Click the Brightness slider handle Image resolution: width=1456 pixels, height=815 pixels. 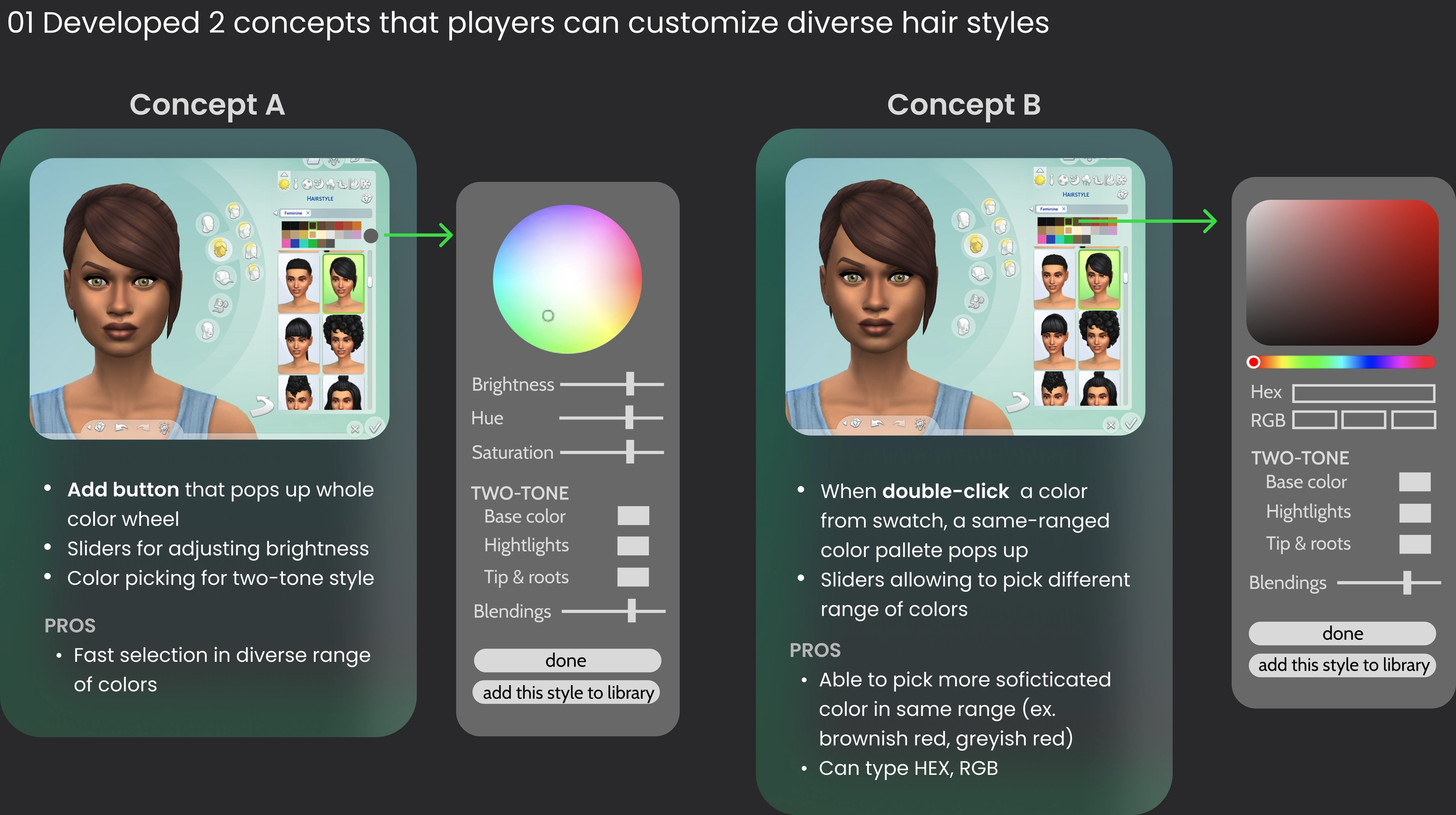coord(630,384)
